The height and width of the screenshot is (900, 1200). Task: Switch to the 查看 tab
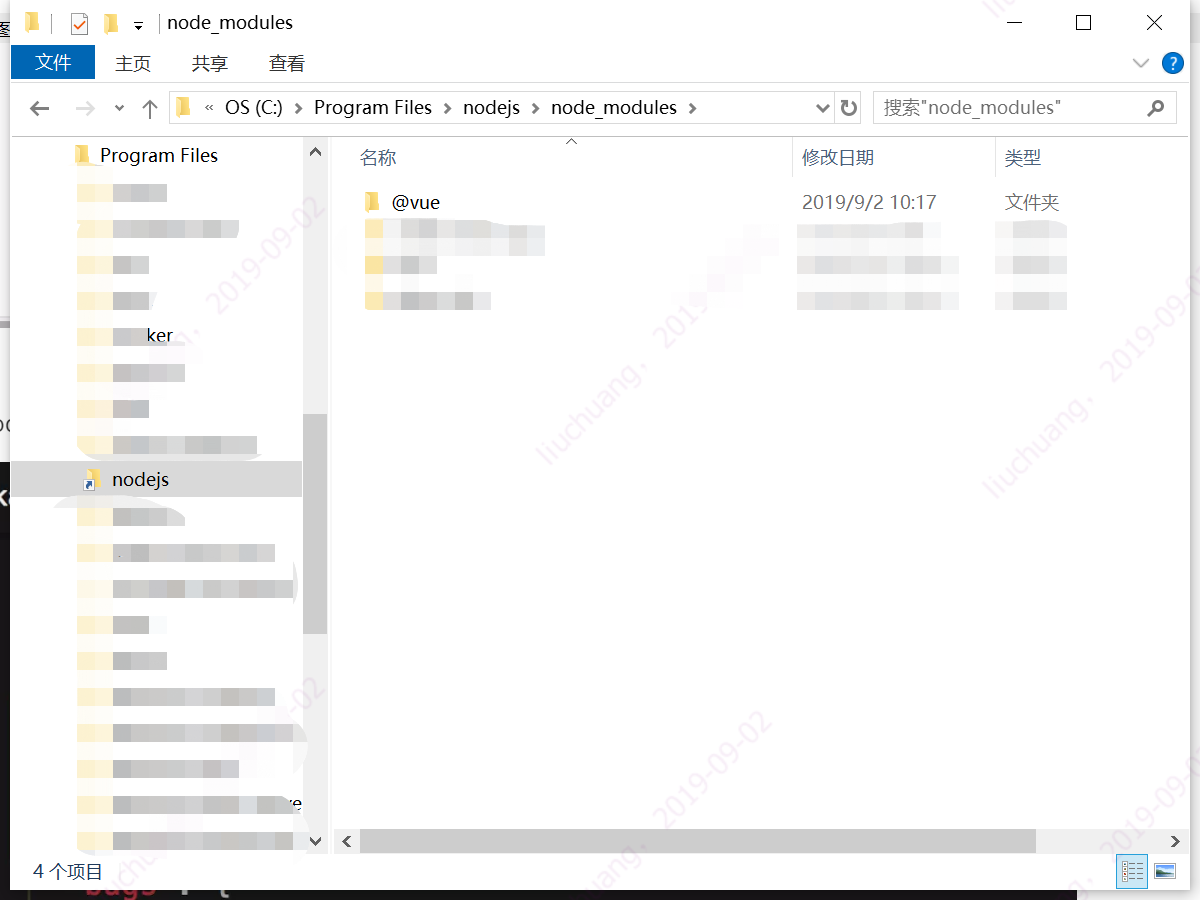[x=287, y=63]
